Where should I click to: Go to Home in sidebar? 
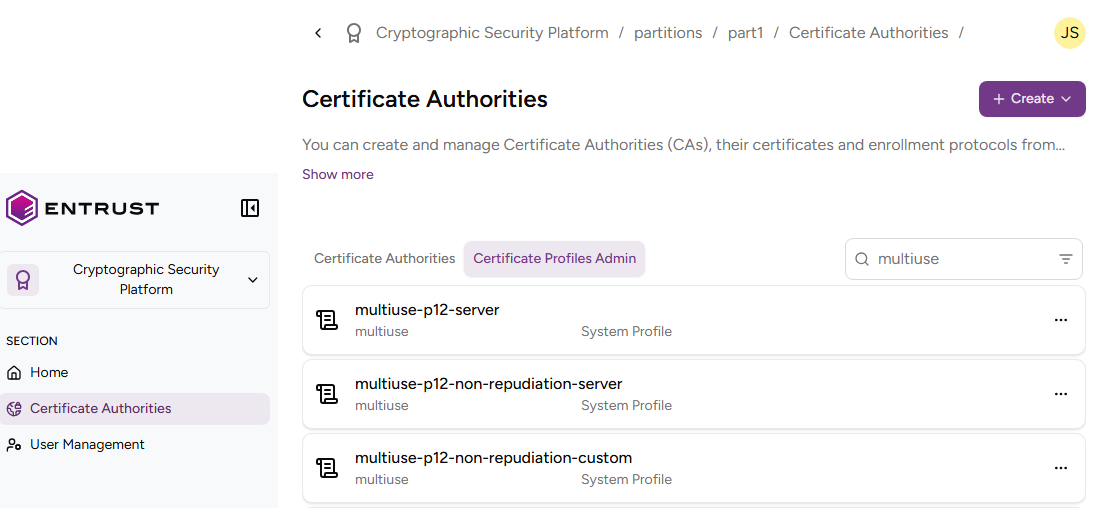(x=49, y=372)
